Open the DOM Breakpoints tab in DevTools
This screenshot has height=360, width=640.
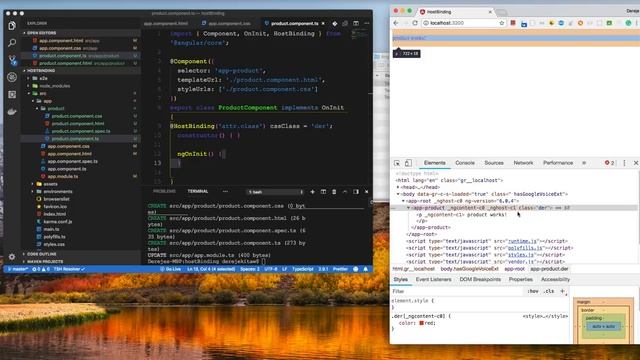[x=480, y=280]
